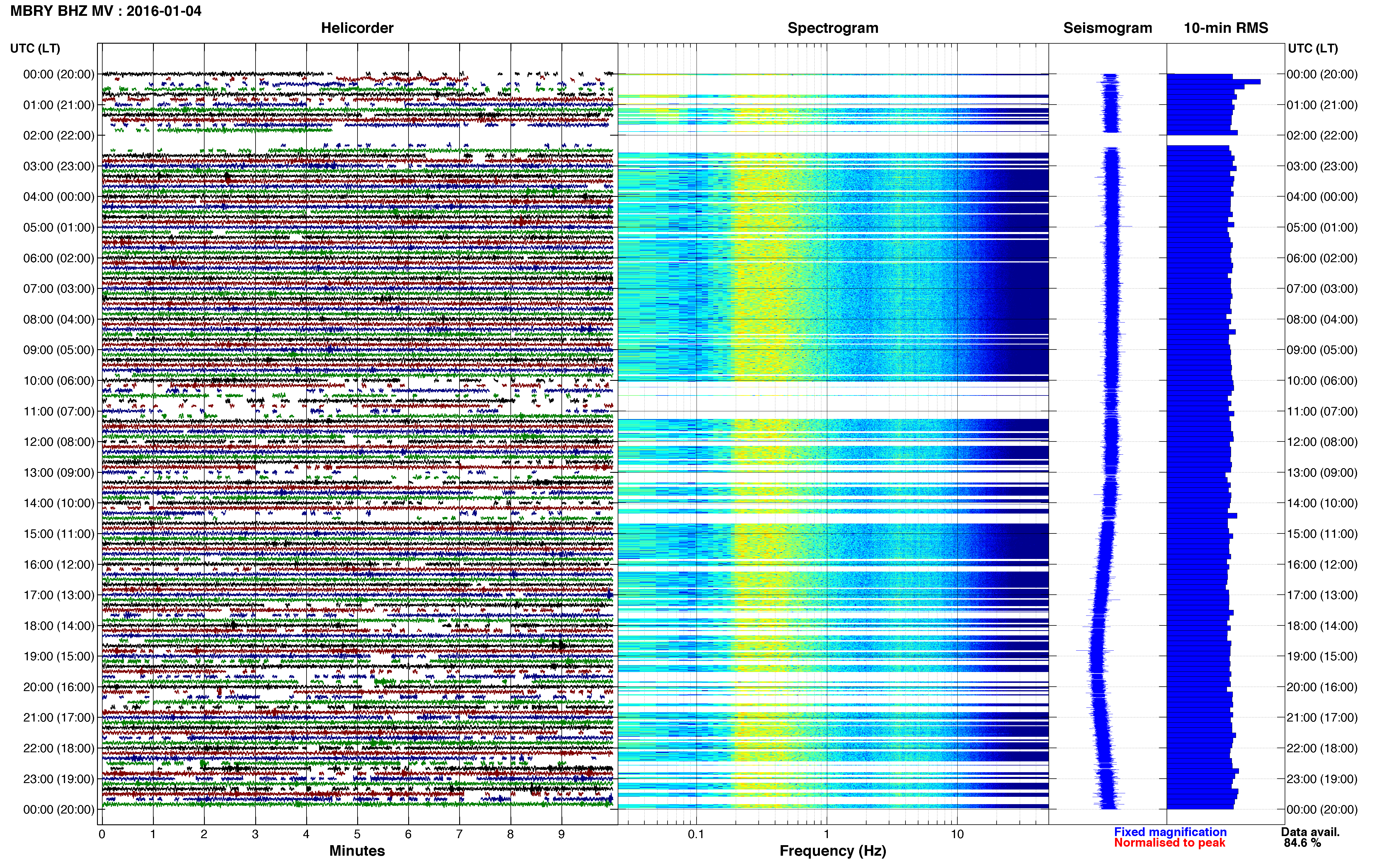The height and width of the screenshot is (868, 1389).
Task: Click the 'Seismogram' panel heading
Action: pos(1107,28)
